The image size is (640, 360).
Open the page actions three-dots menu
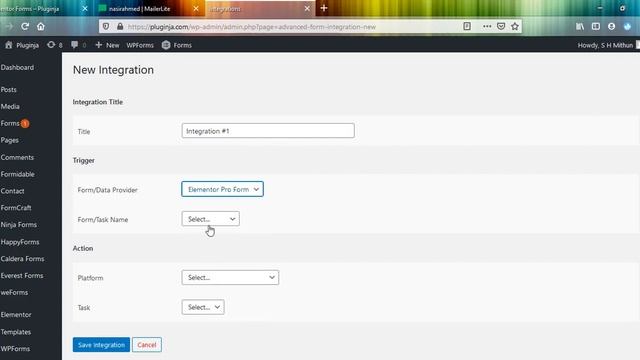pyautogui.click(x=487, y=27)
